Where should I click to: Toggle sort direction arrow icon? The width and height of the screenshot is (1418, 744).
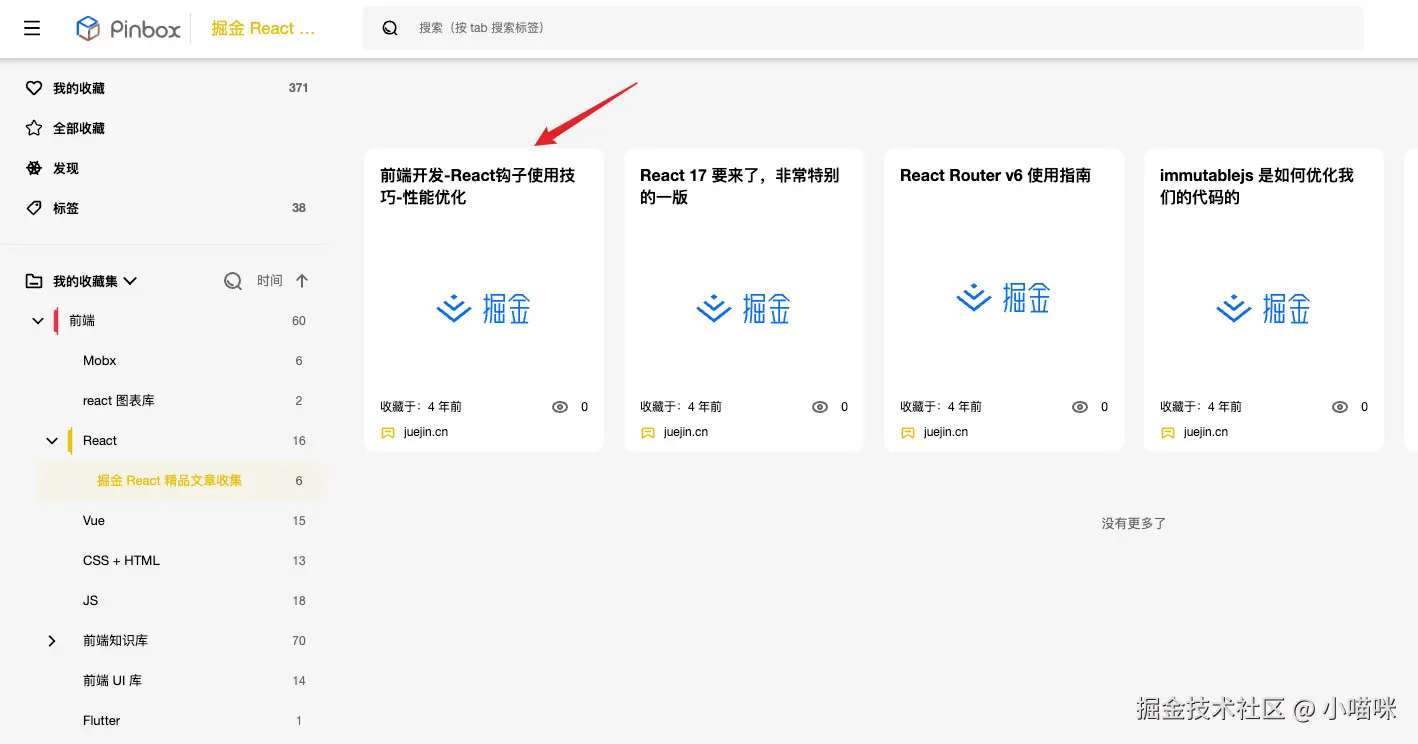(302, 281)
